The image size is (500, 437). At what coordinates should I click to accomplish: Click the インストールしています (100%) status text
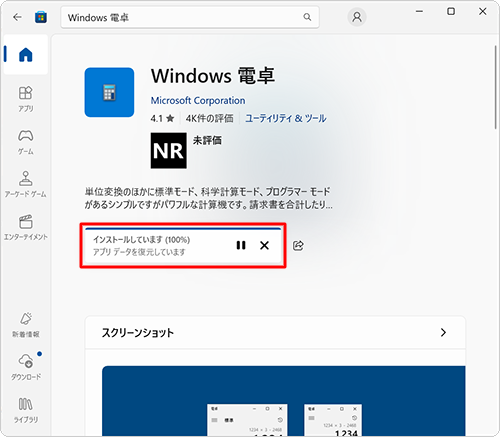point(141,240)
